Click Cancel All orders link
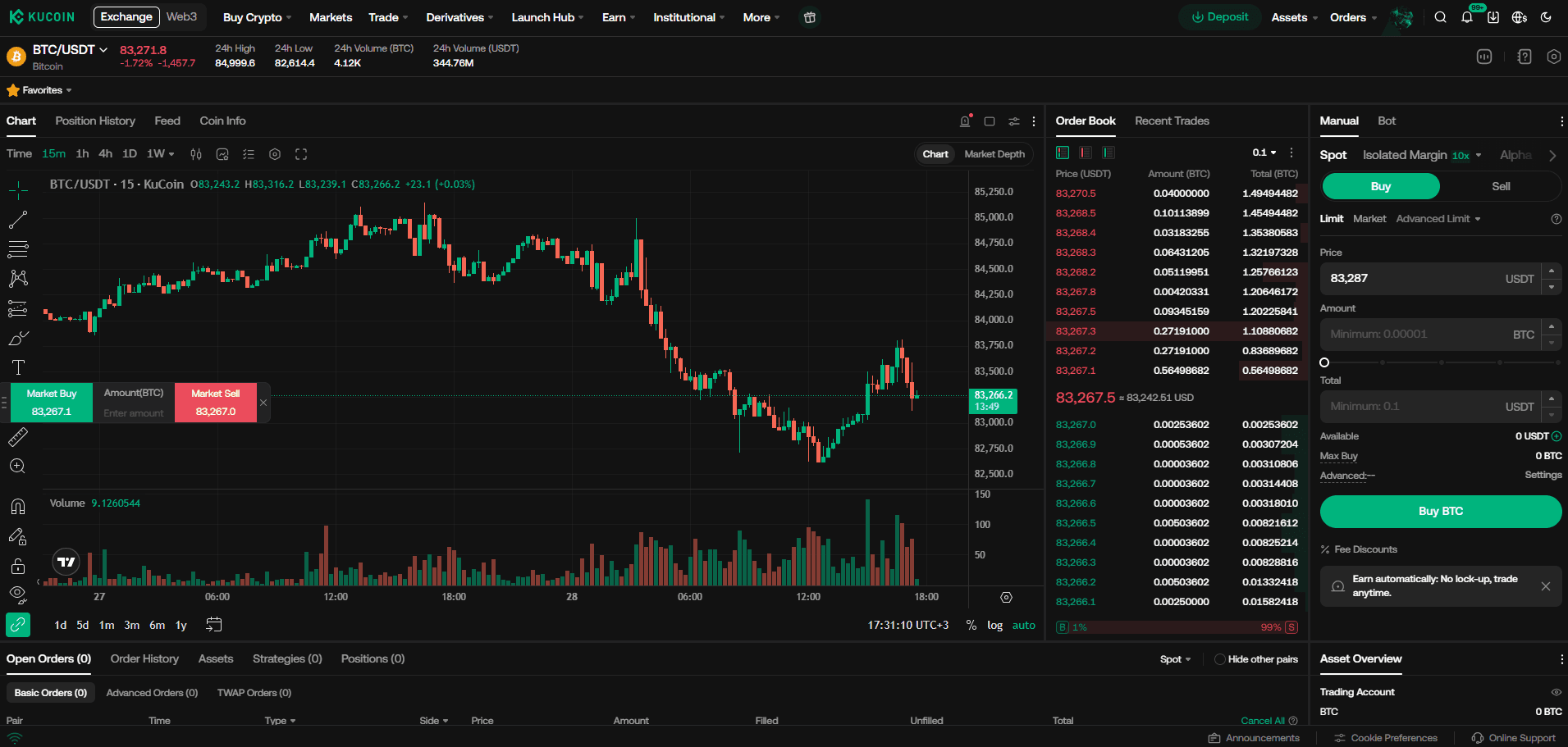This screenshot has width=1568, height=747. (1263, 721)
